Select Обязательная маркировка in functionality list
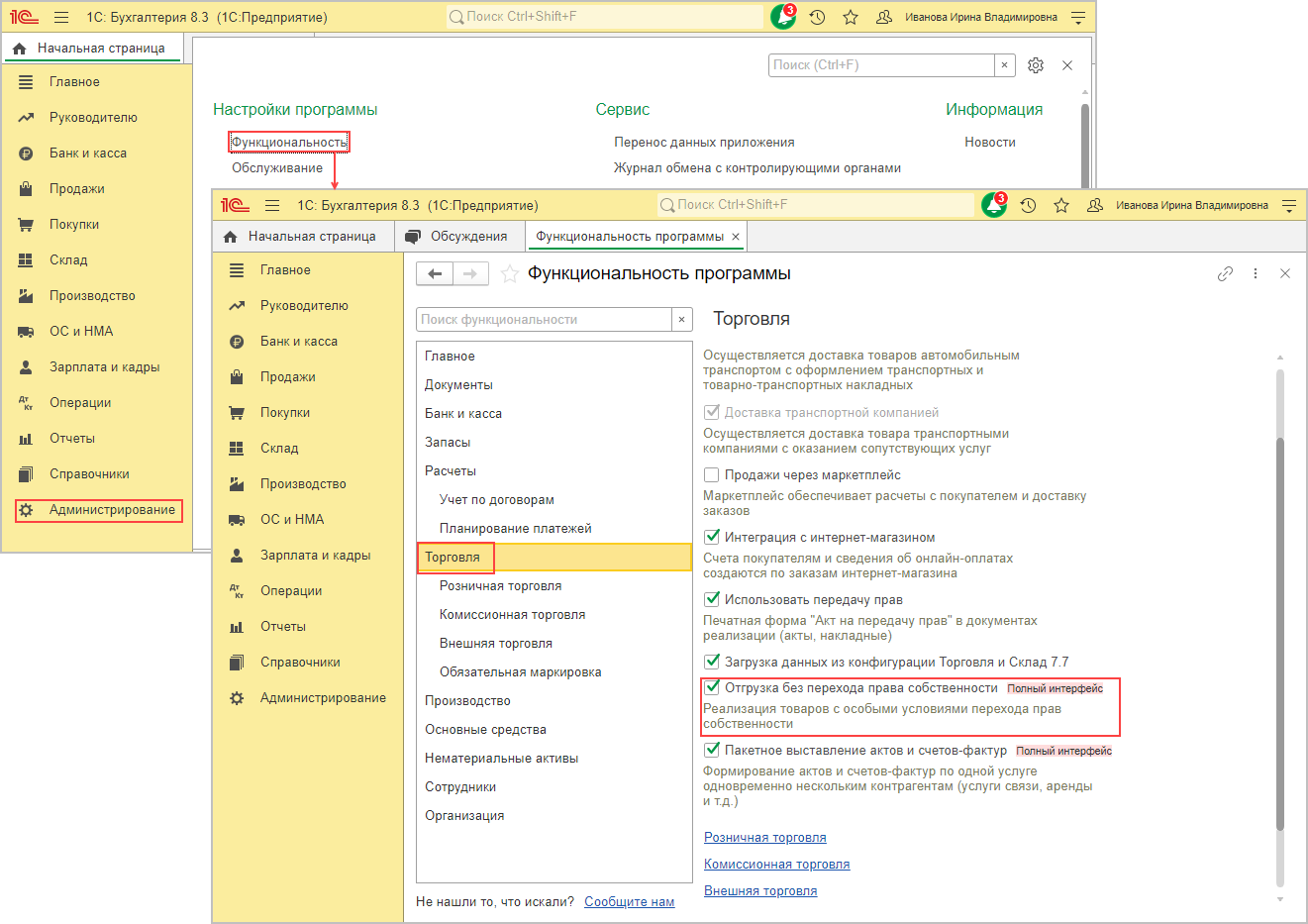1308x924 pixels. [554, 672]
